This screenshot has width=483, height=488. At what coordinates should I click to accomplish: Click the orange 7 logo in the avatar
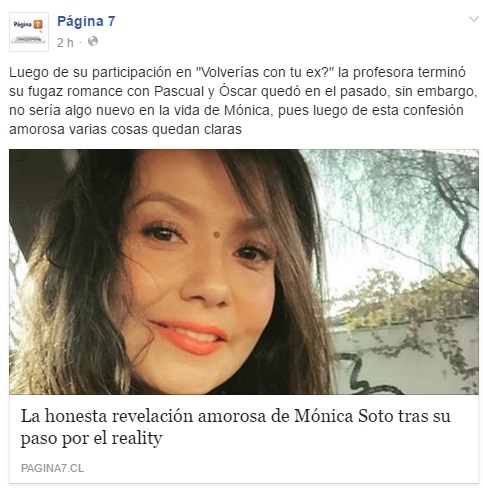click(38, 24)
